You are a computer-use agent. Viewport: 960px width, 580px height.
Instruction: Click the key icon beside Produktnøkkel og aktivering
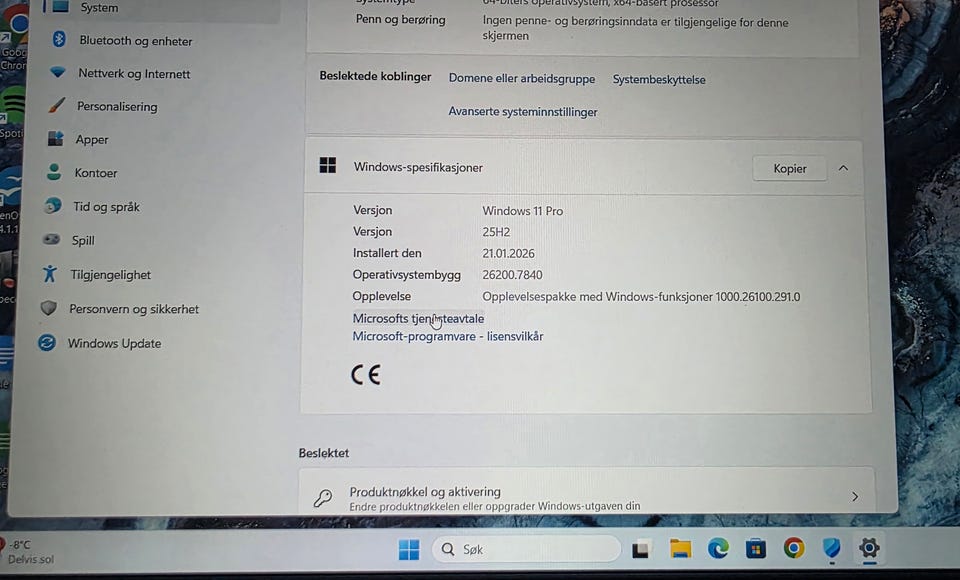323,498
